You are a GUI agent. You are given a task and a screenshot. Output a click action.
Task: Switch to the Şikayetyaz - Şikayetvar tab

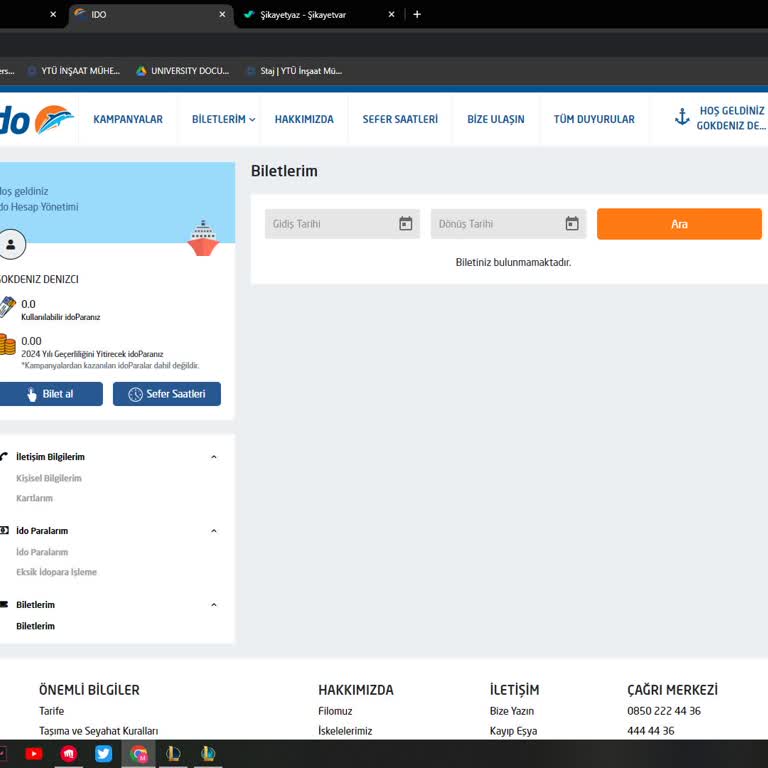(319, 15)
